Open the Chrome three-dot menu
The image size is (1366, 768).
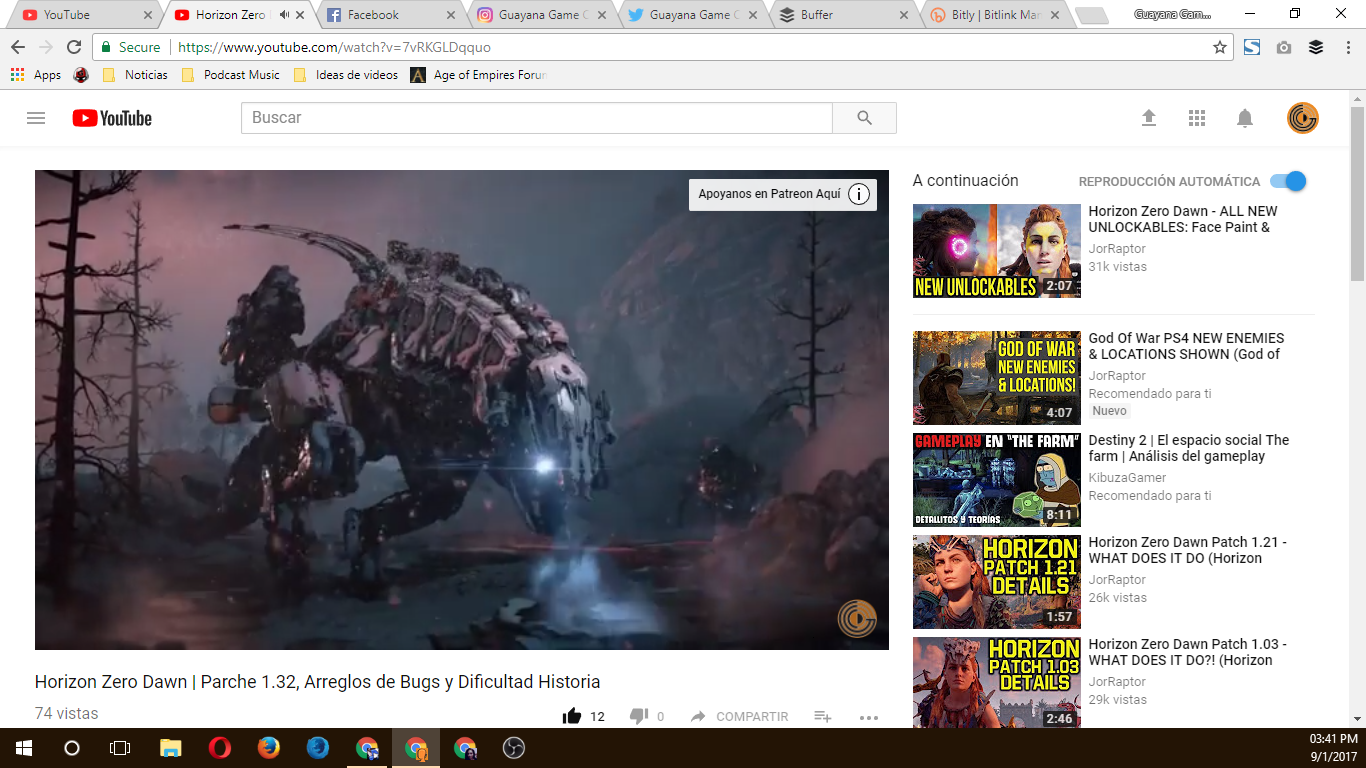click(x=1347, y=47)
